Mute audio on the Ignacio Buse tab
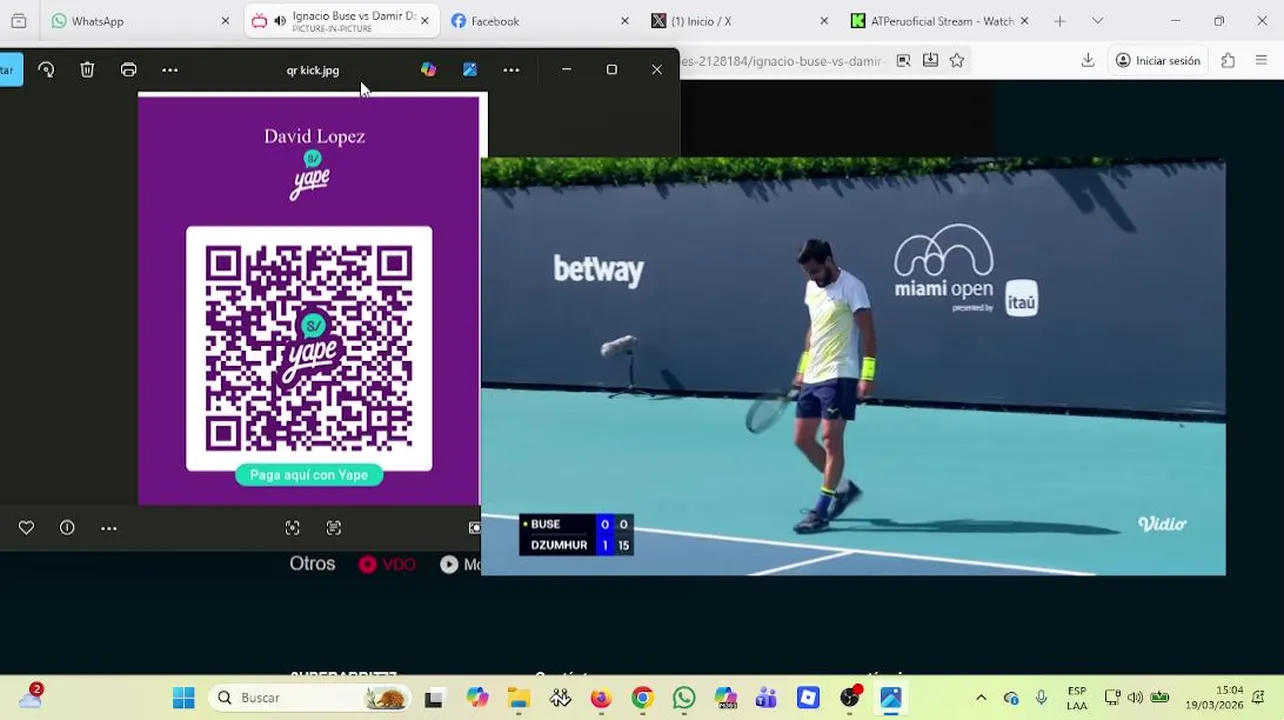The width and height of the screenshot is (1284, 720). (x=280, y=21)
